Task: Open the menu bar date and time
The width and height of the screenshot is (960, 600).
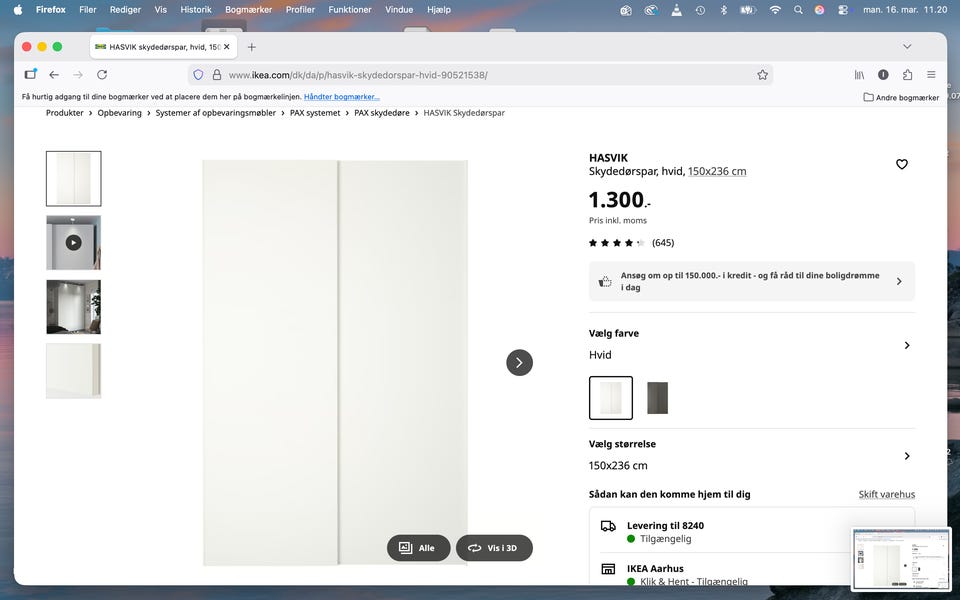Action: pyautogui.click(x=905, y=10)
